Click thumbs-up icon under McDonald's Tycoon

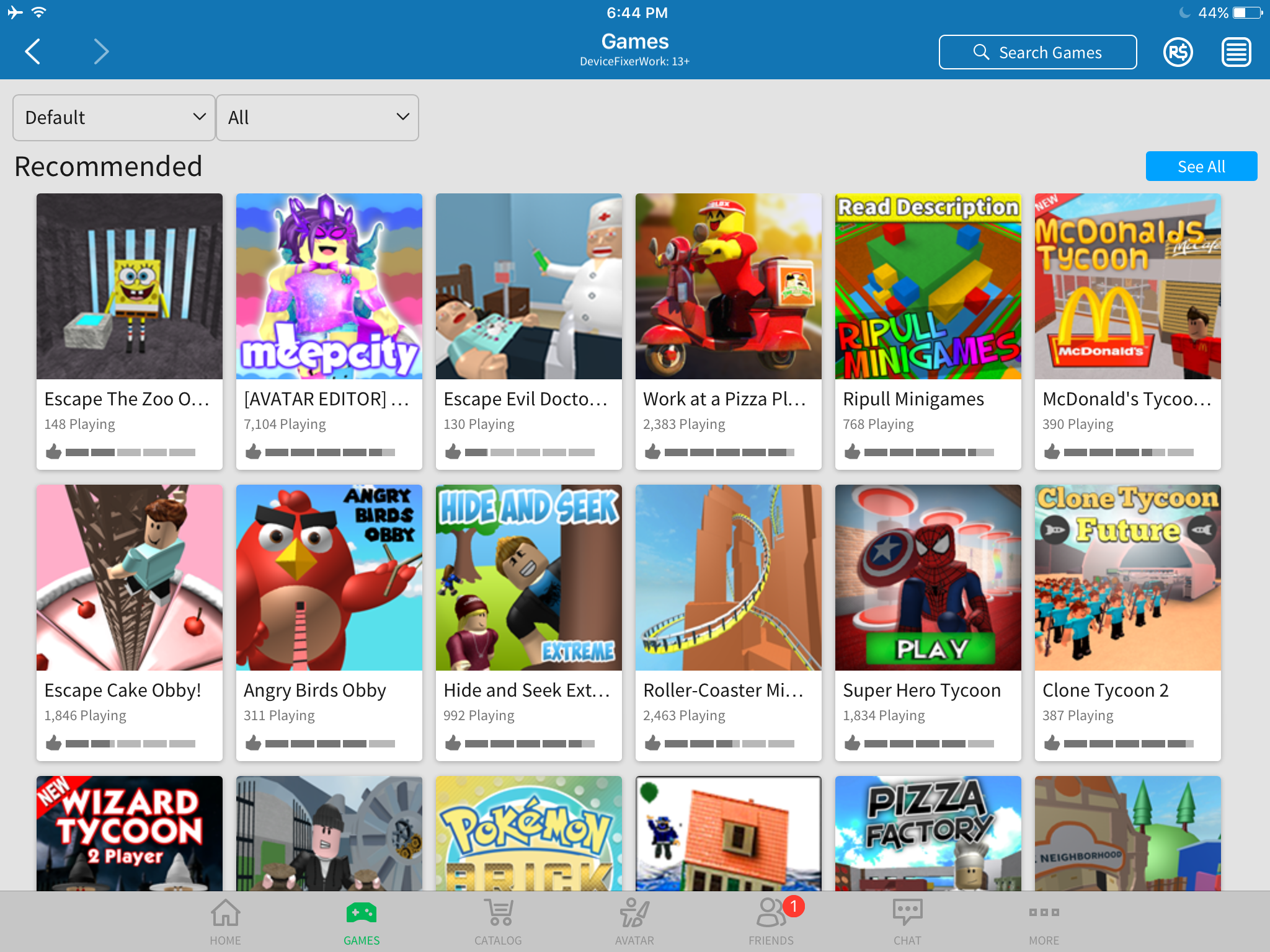pos(1052,451)
